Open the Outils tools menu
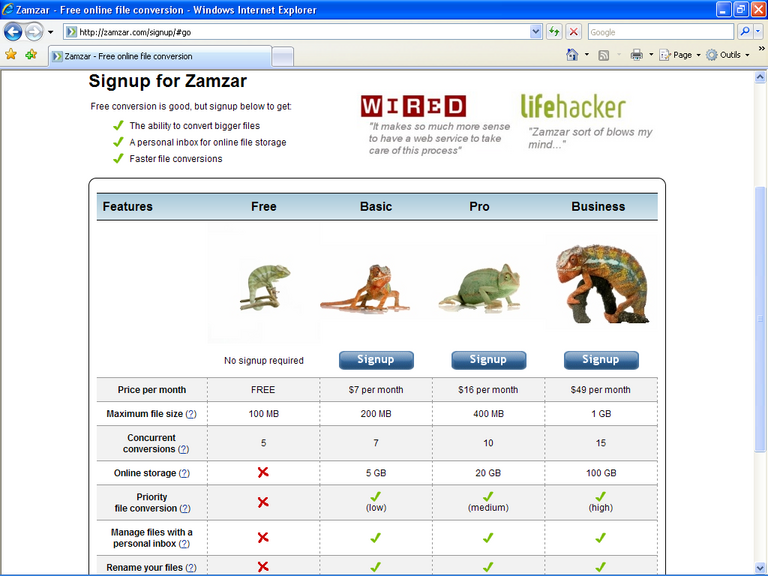Image resolution: width=768 pixels, height=576 pixels. click(x=728, y=55)
